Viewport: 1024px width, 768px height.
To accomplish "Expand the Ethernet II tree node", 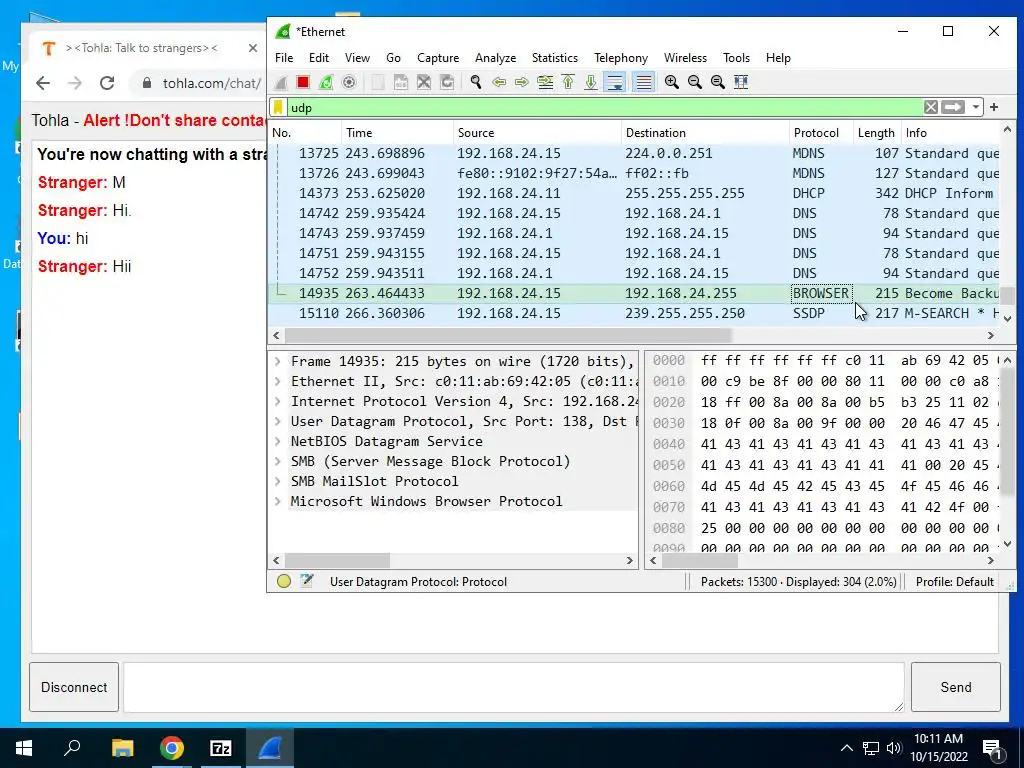I will [x=278, y=381].
